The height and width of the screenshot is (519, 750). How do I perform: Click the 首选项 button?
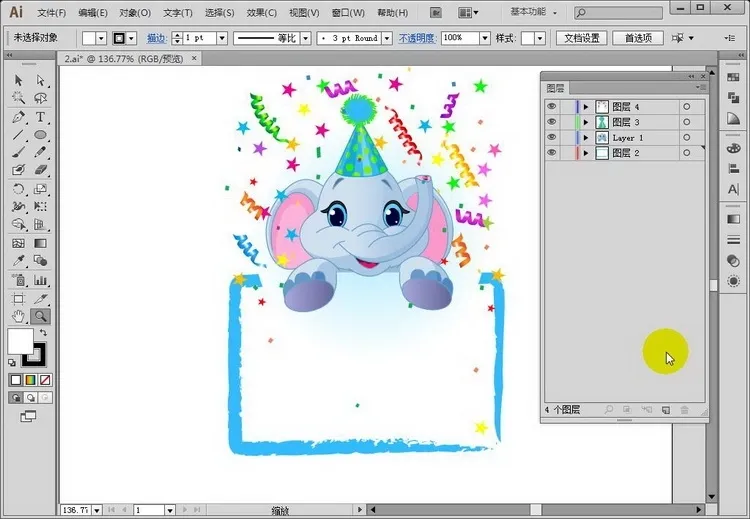tap(638, 38)
